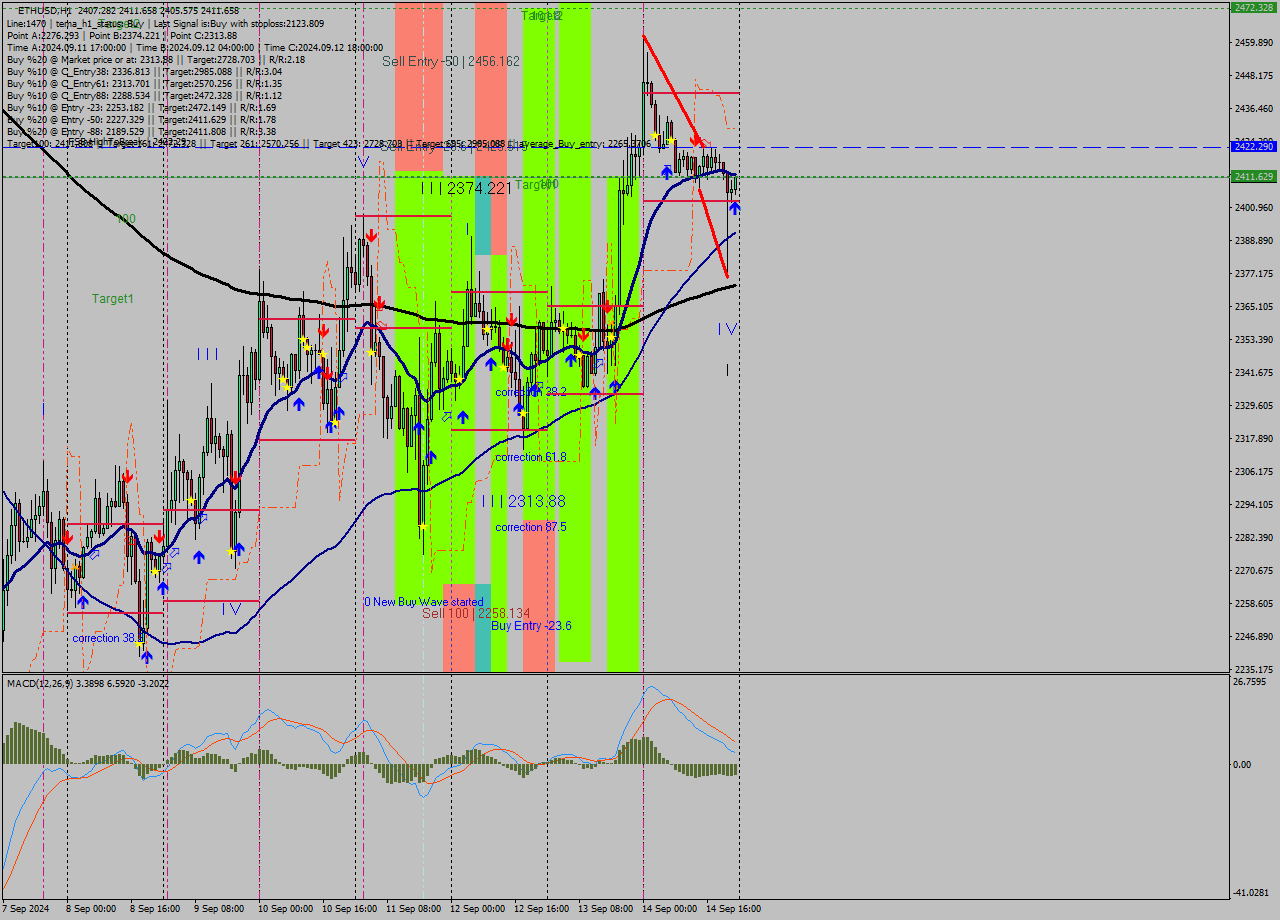Screen dimensions: 1280x920
Task: Click the green price tag 2472.328
Action: 1253,7
